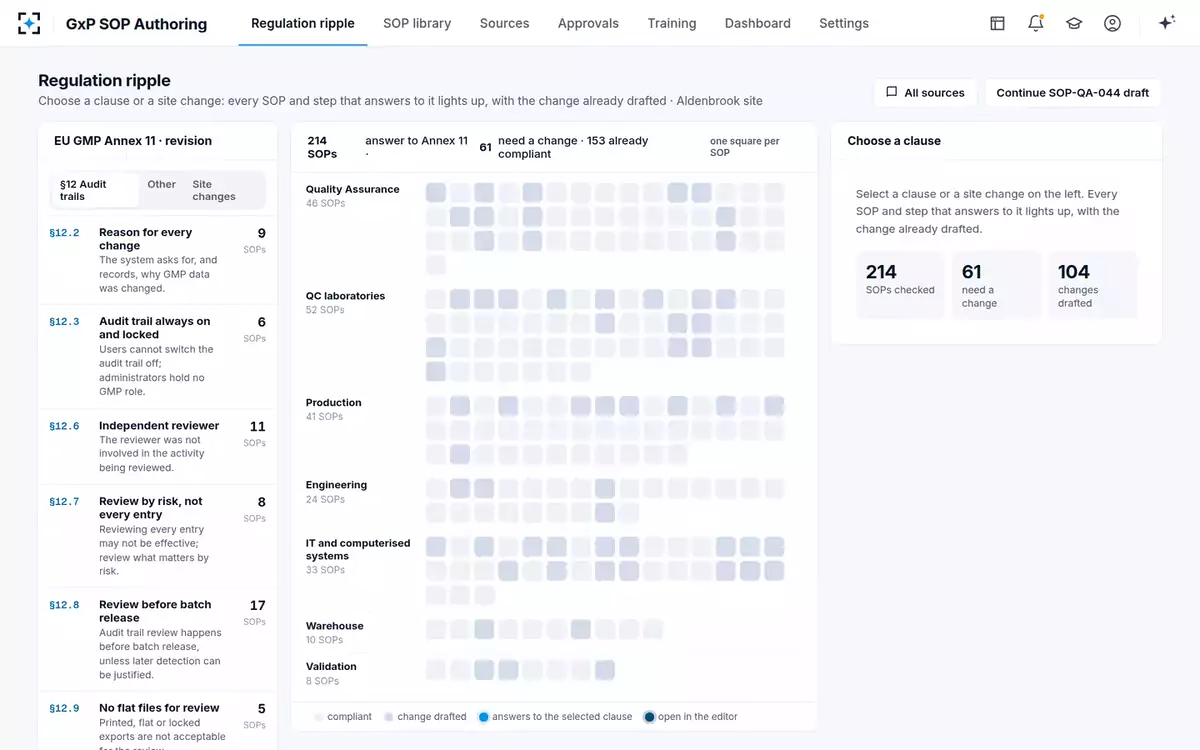Viewport: 1200px width, 750px height.
Task: Click Continue SOP-QA-044 draft button
Action: click(x=1073, y=92)
